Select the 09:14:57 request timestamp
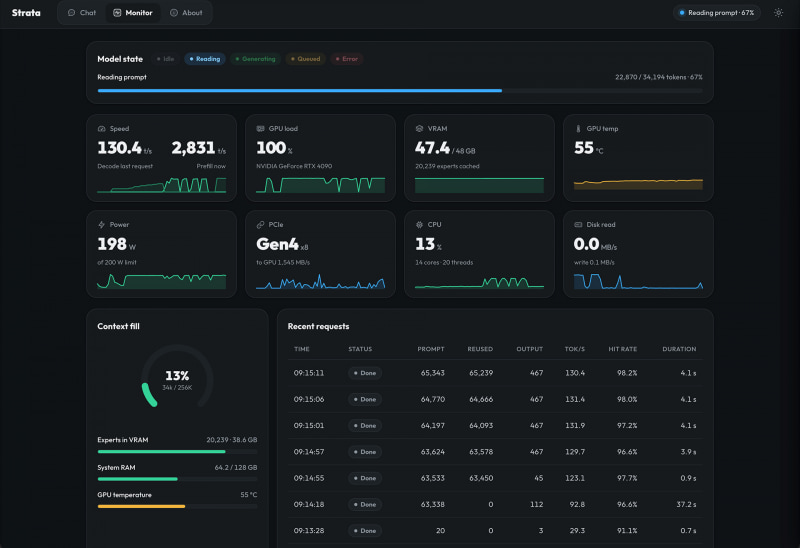 point(309,452)
